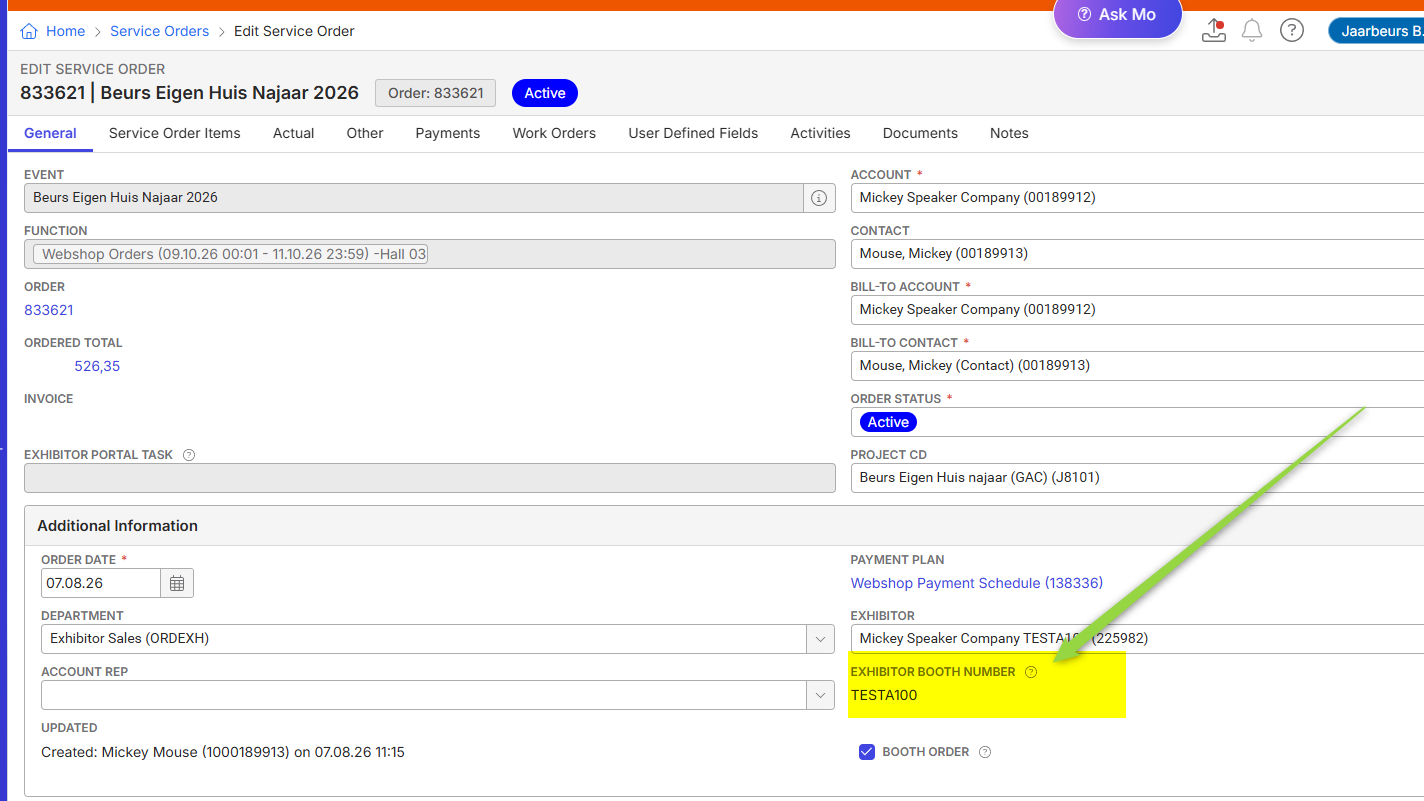Open the Order Date calendar picker
Viewport: 1424px width, 801px height.
(177, 583)
